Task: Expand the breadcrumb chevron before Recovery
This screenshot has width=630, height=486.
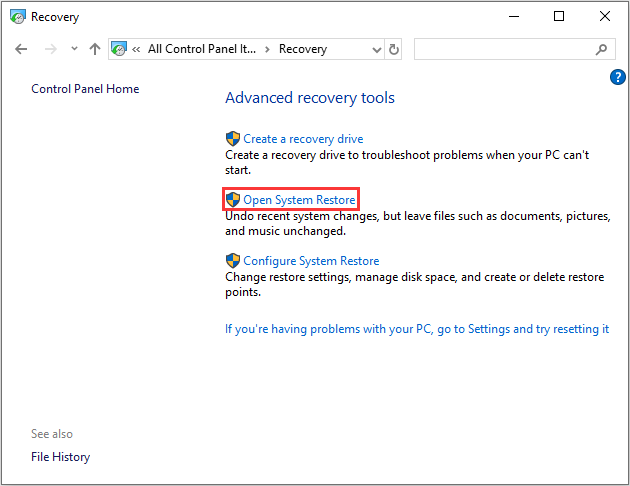Action: (x=267, y=49)
